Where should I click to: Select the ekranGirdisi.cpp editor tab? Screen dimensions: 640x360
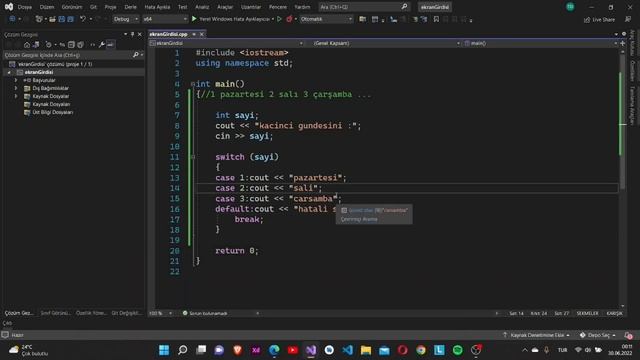pos(168,34)
